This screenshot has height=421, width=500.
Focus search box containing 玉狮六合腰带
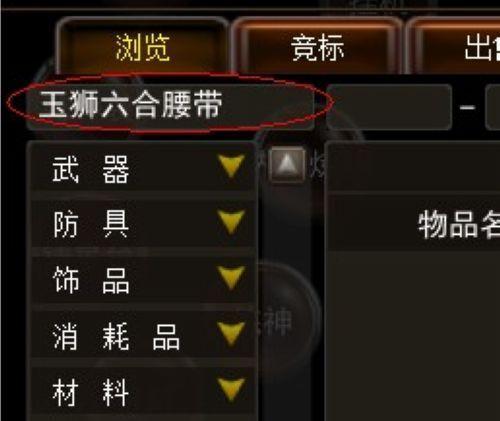click(x=170, y=106)
